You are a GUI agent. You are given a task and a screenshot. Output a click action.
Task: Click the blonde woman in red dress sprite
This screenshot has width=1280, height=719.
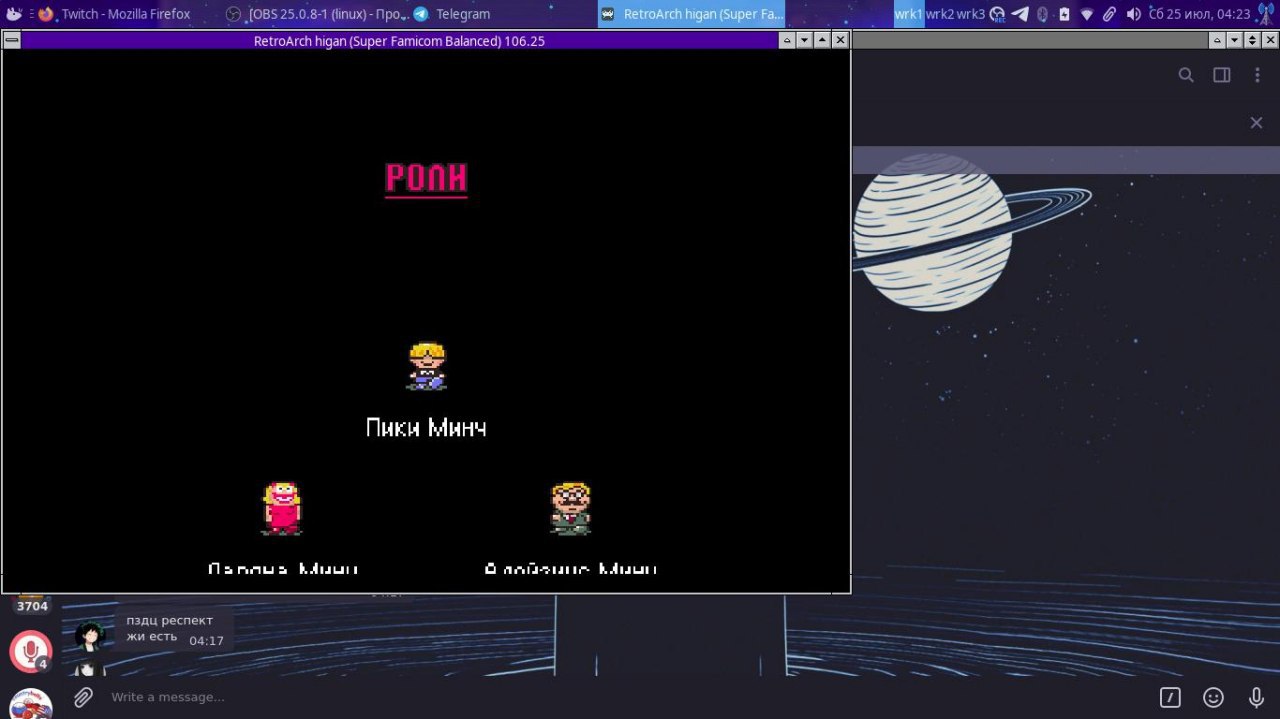click(x=282, y=508)
